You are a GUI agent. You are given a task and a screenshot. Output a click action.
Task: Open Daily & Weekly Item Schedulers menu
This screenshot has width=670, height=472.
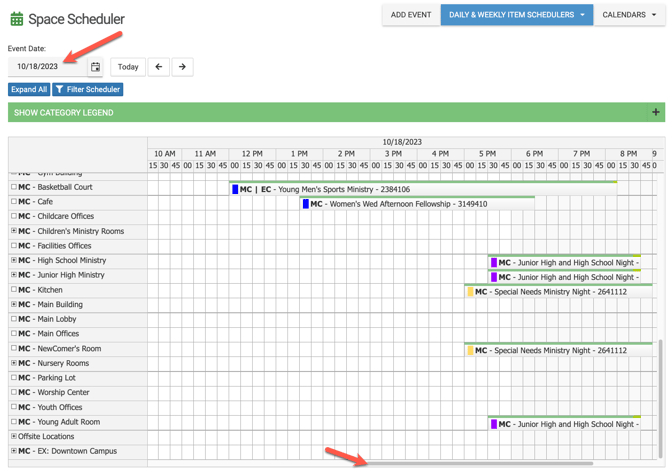[516, 15]
